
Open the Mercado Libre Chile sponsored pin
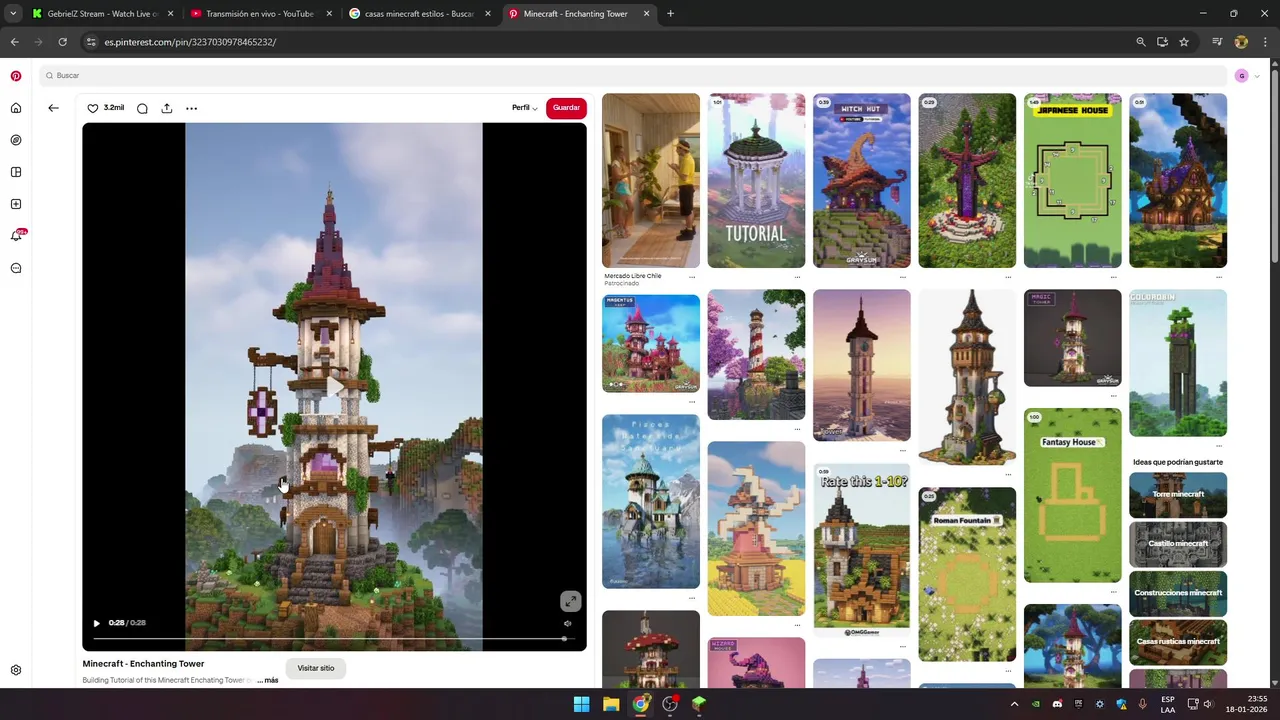651,181
